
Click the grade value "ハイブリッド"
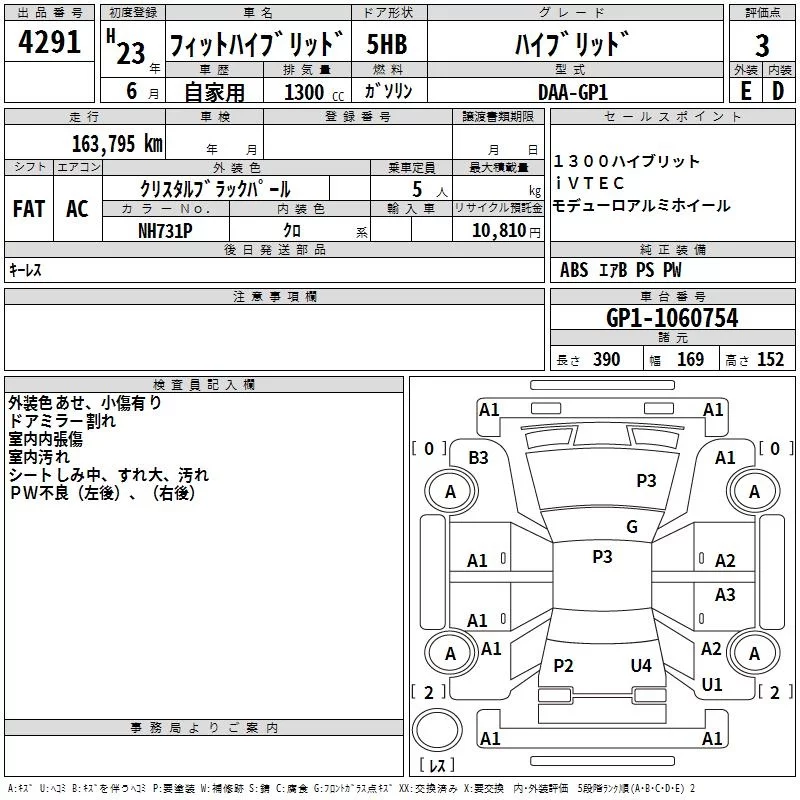point(572,44)
